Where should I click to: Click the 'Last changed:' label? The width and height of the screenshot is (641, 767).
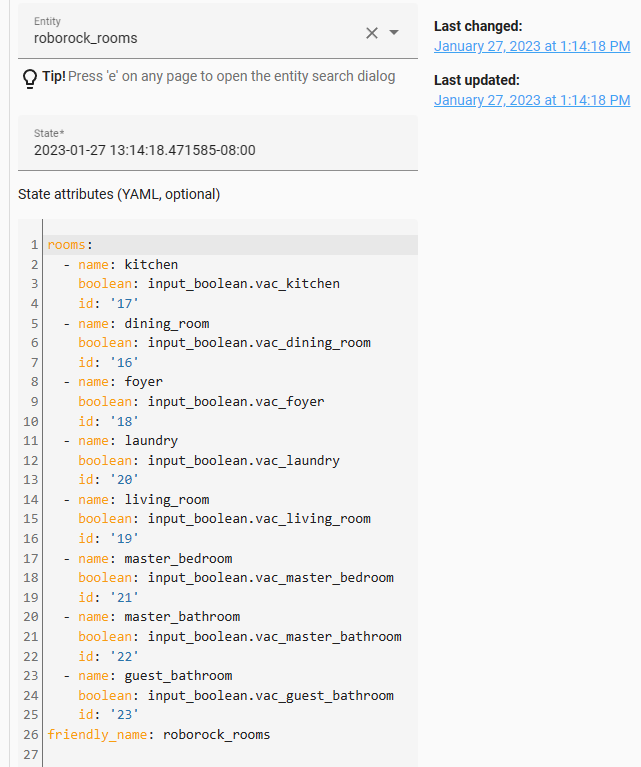(478, 26)
